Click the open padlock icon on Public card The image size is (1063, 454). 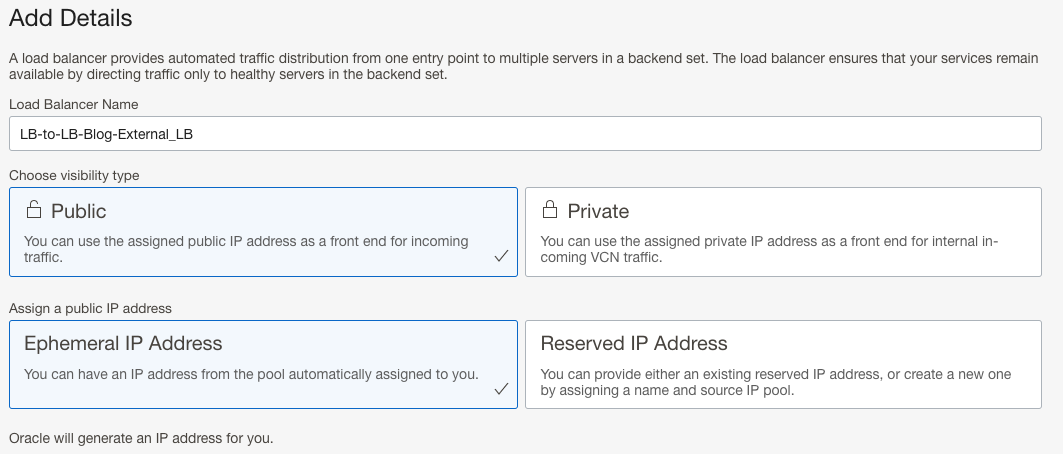click(34, 210)
